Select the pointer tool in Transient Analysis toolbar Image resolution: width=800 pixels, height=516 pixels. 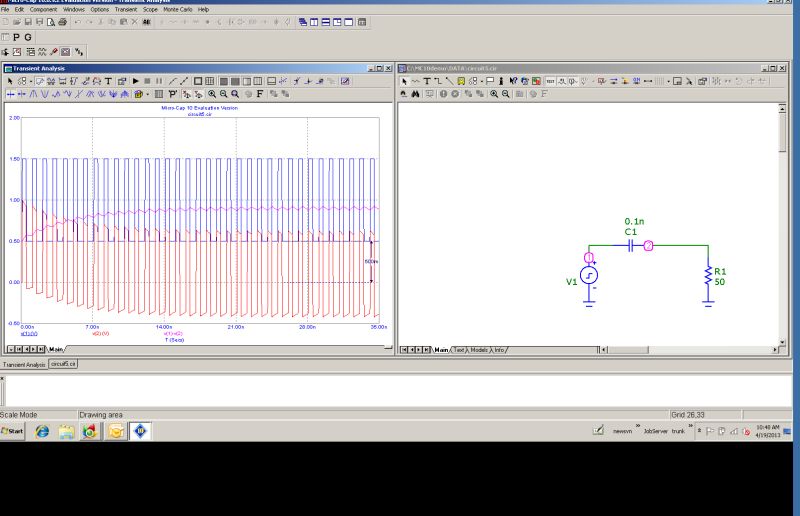(10, 81)
